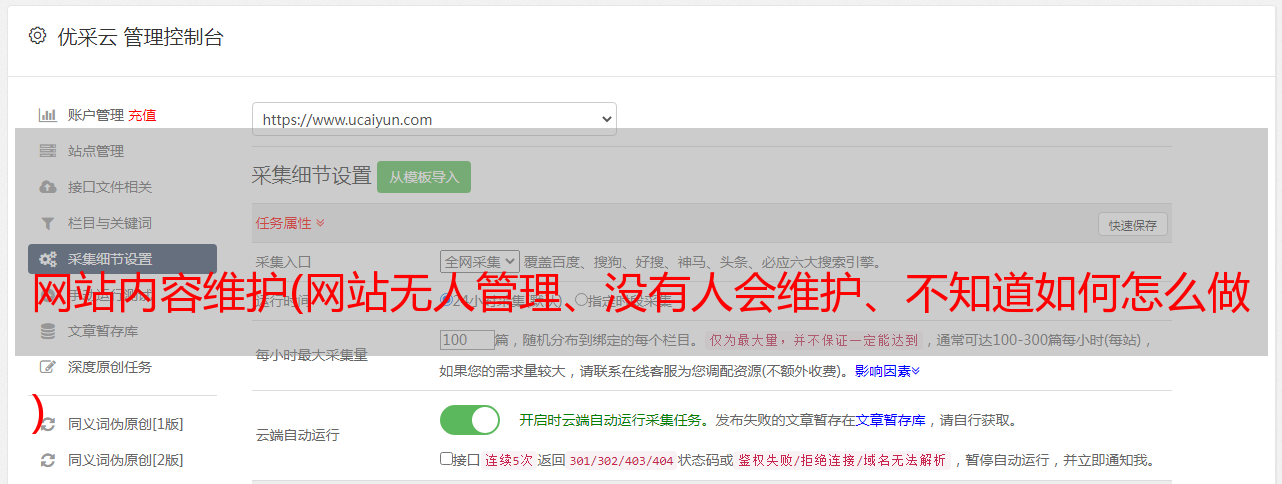Check the 接口 checkbox

pyautogui.click(x=446, y=459)
